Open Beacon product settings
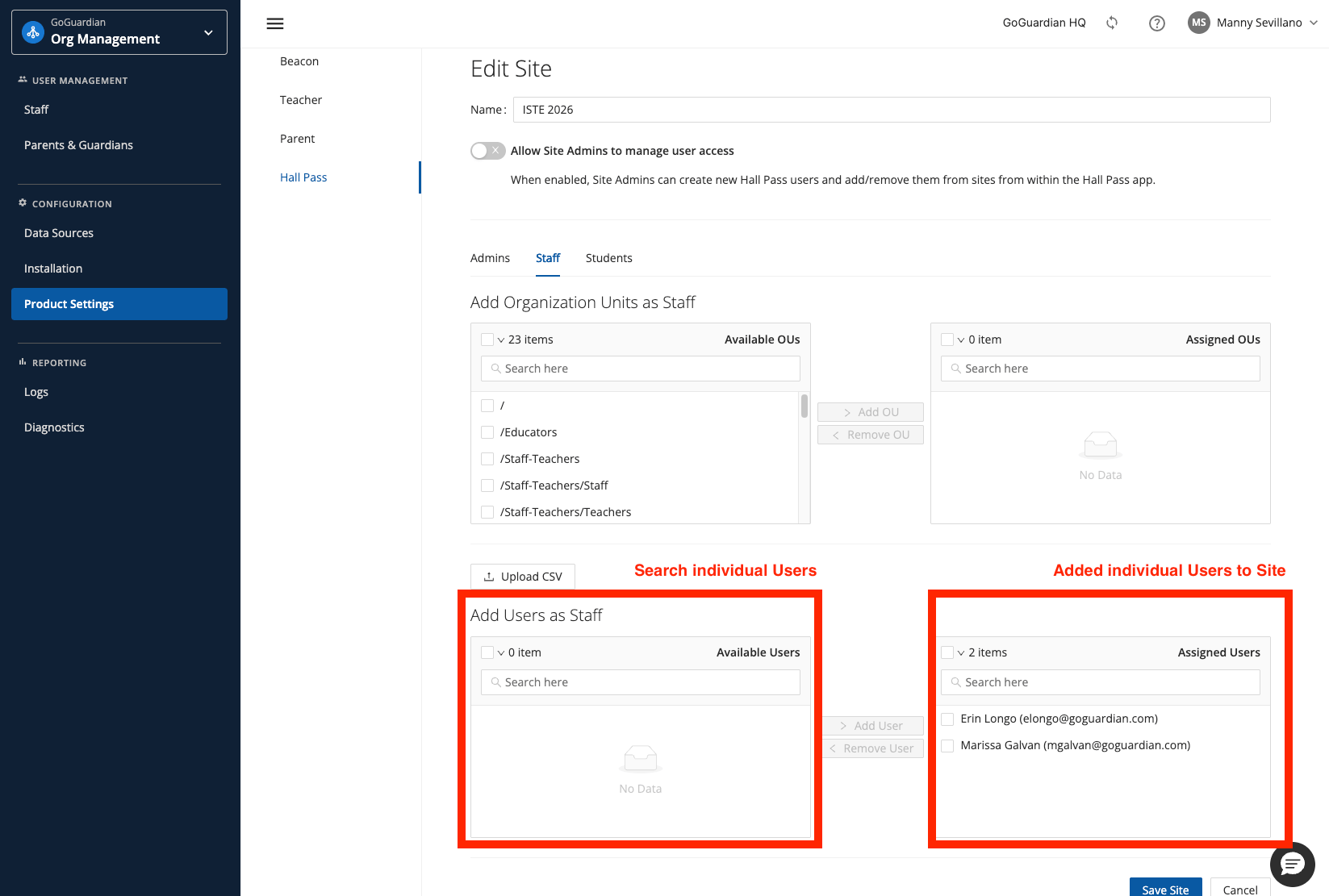The image size is (1329, 896). pos(299,61)
